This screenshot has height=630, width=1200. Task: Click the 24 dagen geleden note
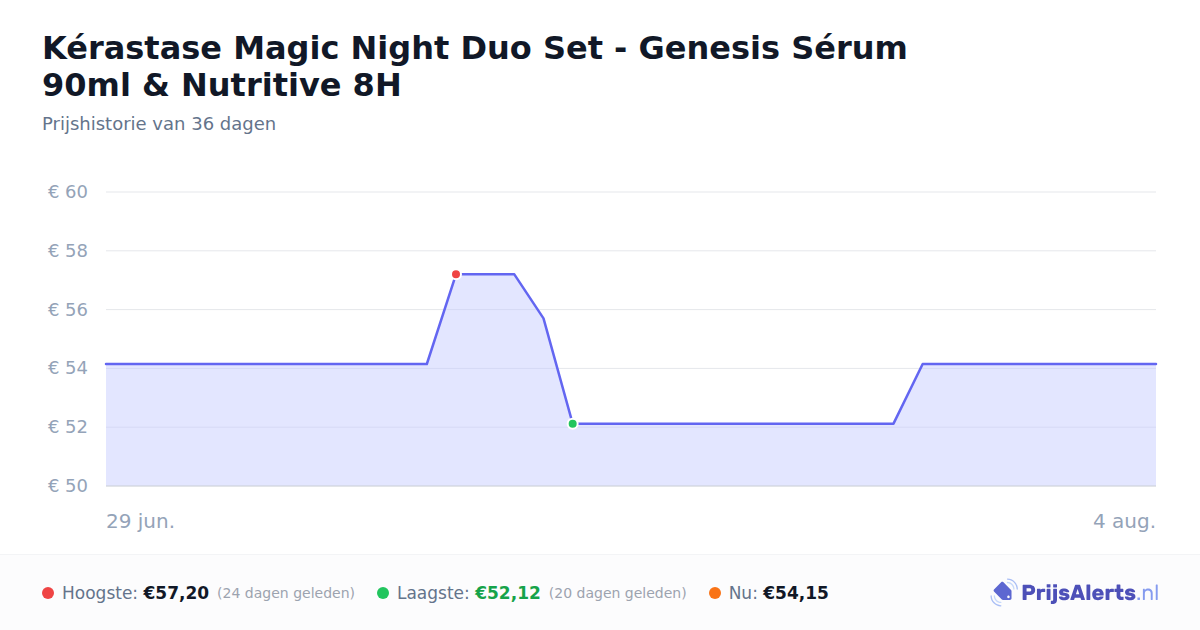pyautogui.click(x=286, y=593)
